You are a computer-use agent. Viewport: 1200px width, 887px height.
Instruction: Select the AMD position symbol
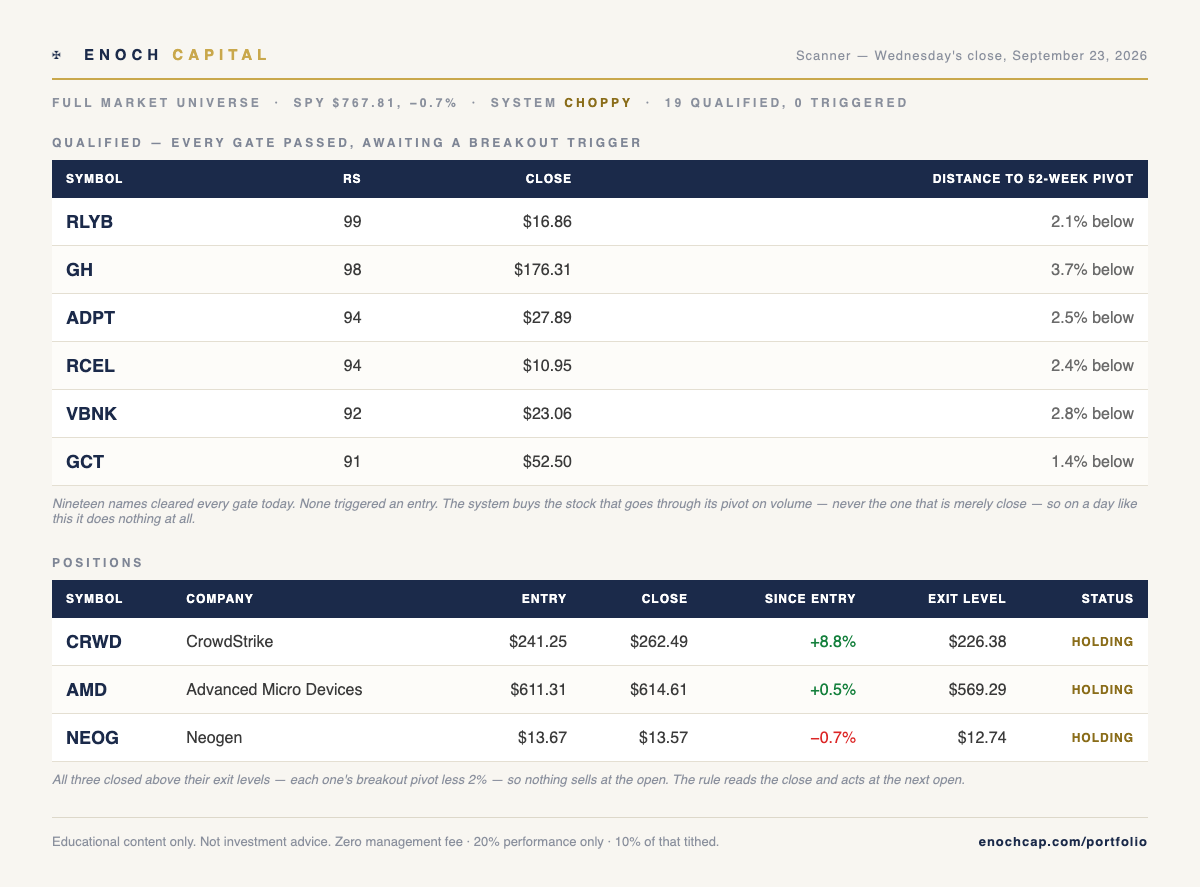pyautogui.click(x=86, y=690)
